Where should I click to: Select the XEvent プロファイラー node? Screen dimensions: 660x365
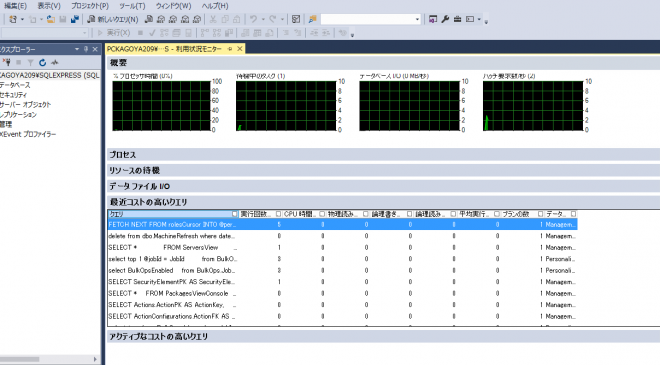pos(28,134)
